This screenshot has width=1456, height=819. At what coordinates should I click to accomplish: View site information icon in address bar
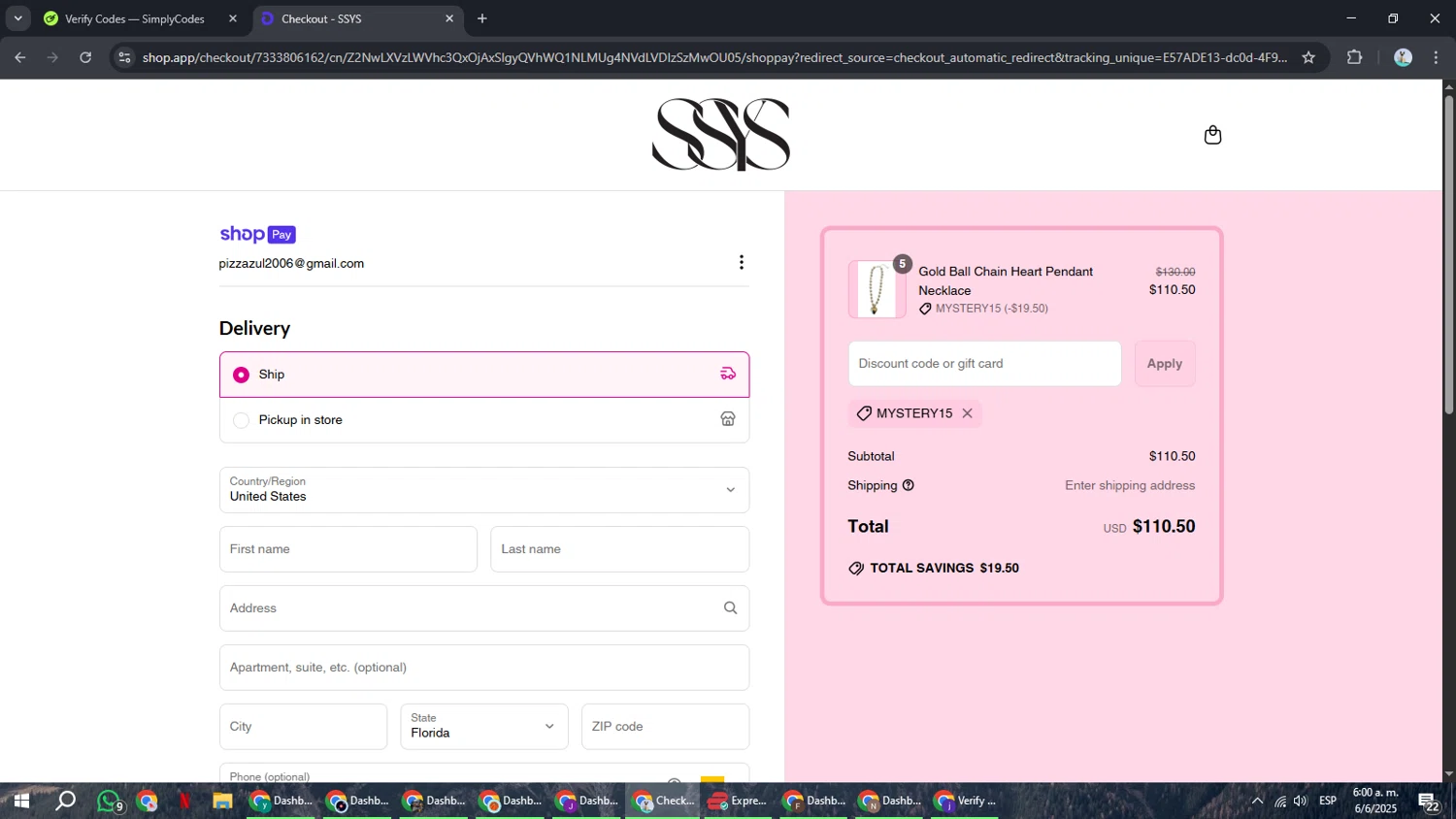point(123,57)
